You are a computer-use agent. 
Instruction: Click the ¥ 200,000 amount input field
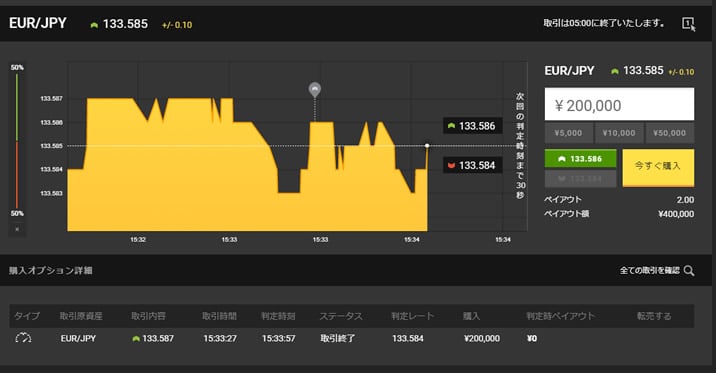619,105
